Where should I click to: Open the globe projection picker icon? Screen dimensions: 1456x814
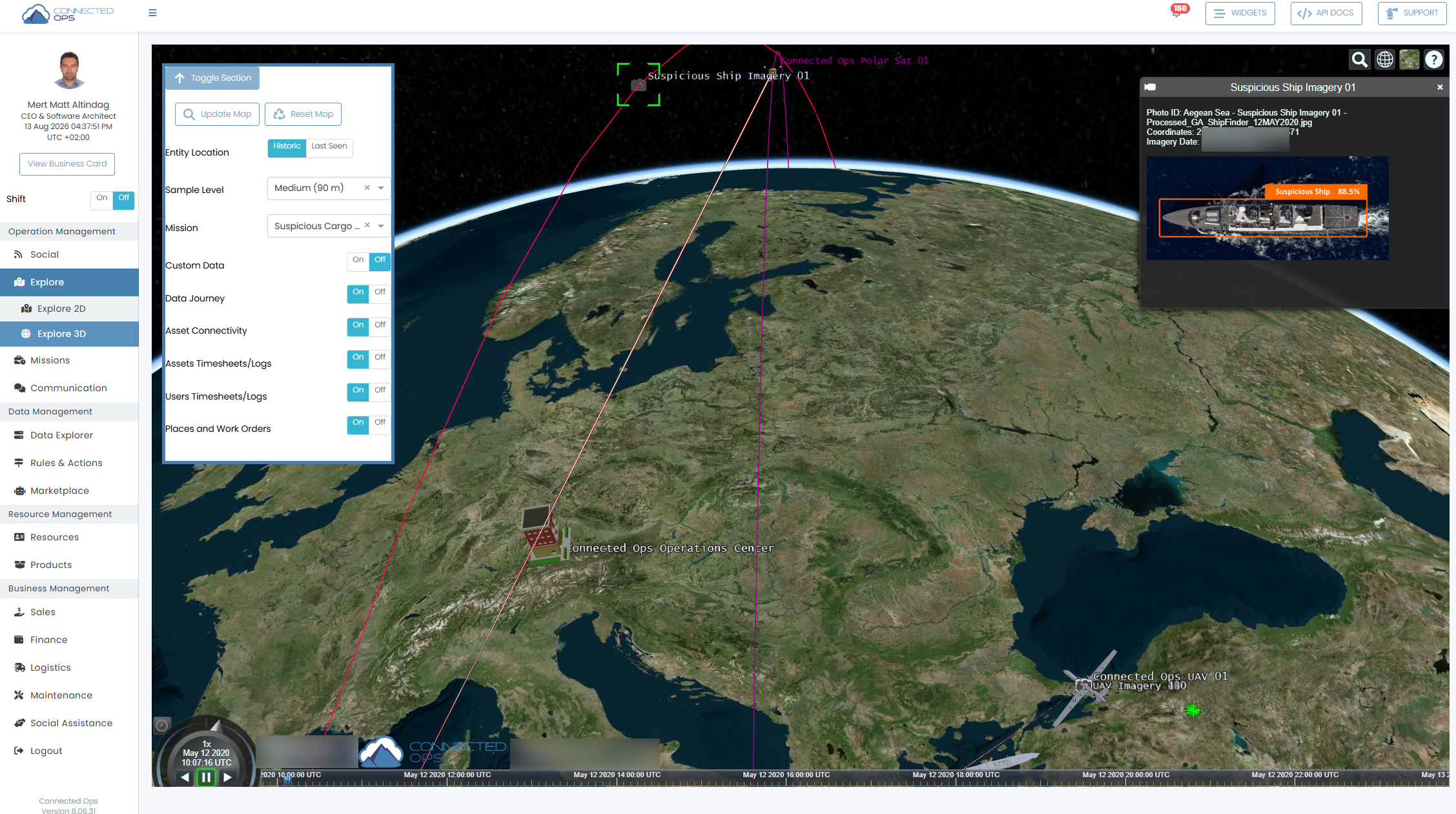tap(1384, 60)
